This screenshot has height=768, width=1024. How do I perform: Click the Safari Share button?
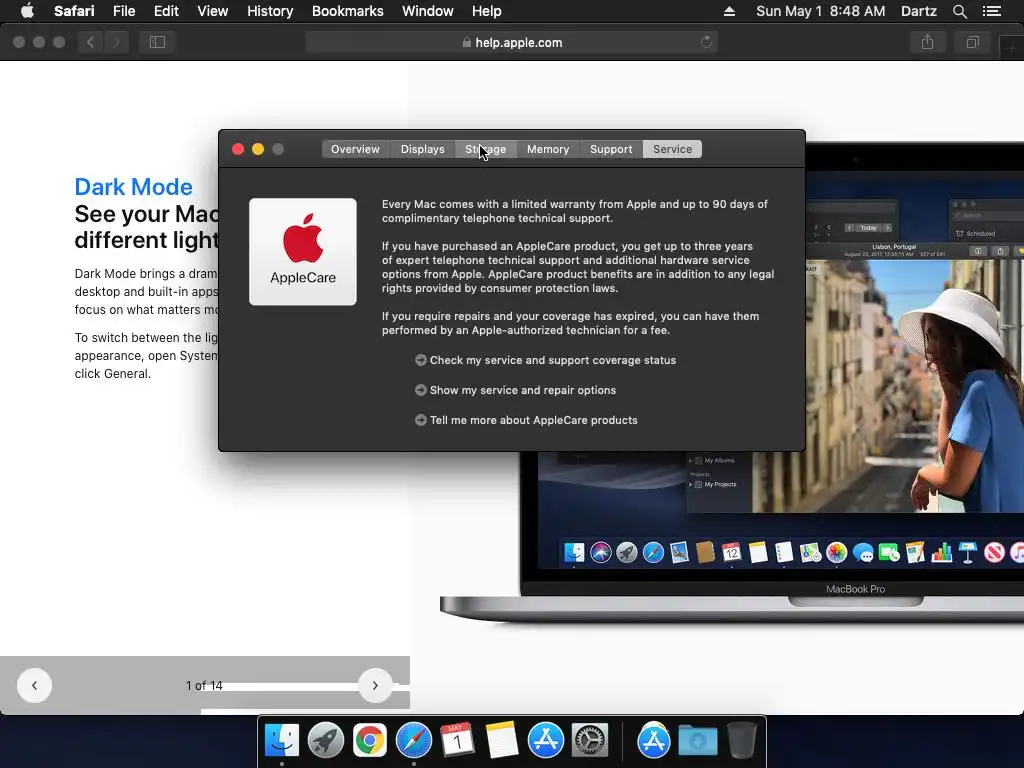(x=927, y=42)
